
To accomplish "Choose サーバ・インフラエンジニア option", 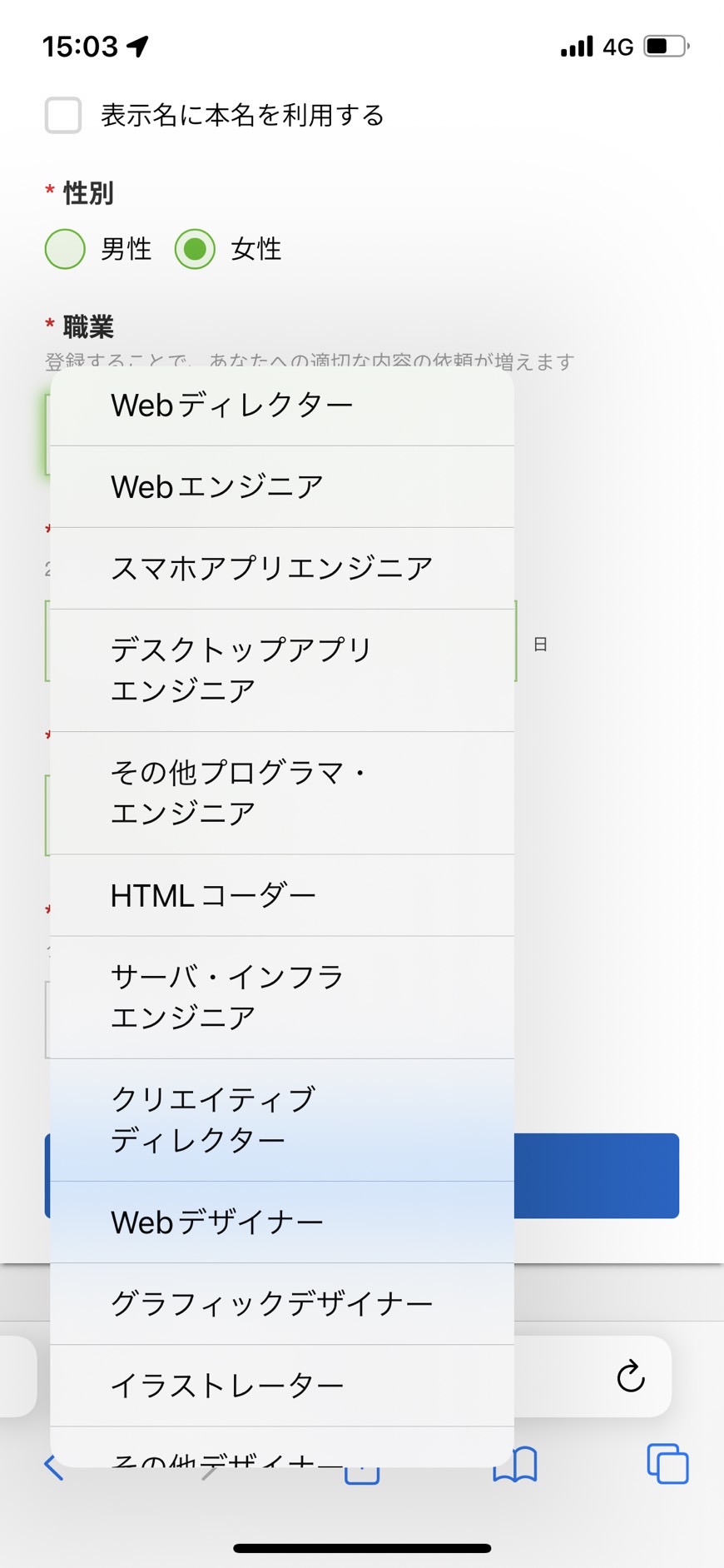I will 282,998.
